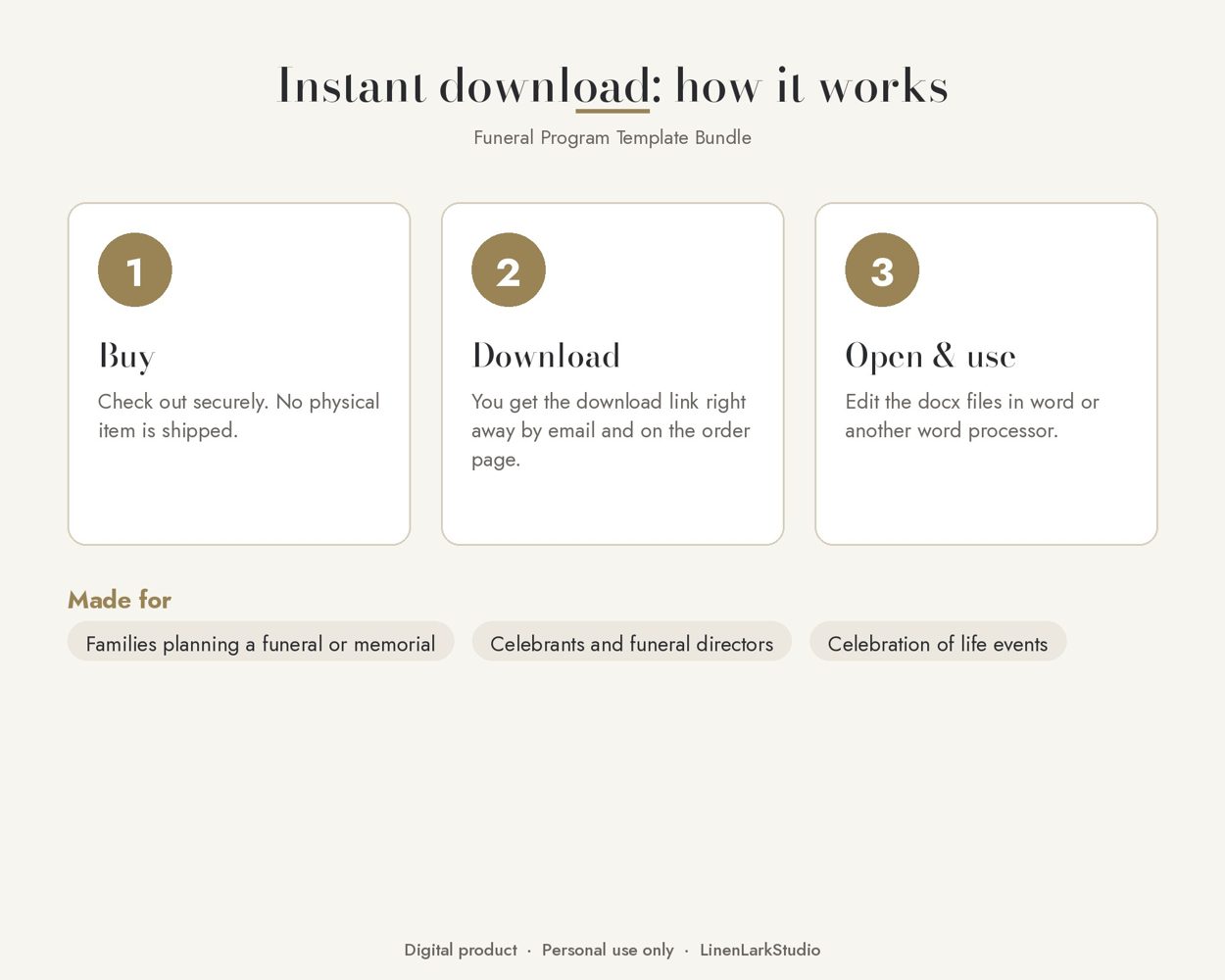
Task: Click the step 3 number circle
Action: click(882, 269)
